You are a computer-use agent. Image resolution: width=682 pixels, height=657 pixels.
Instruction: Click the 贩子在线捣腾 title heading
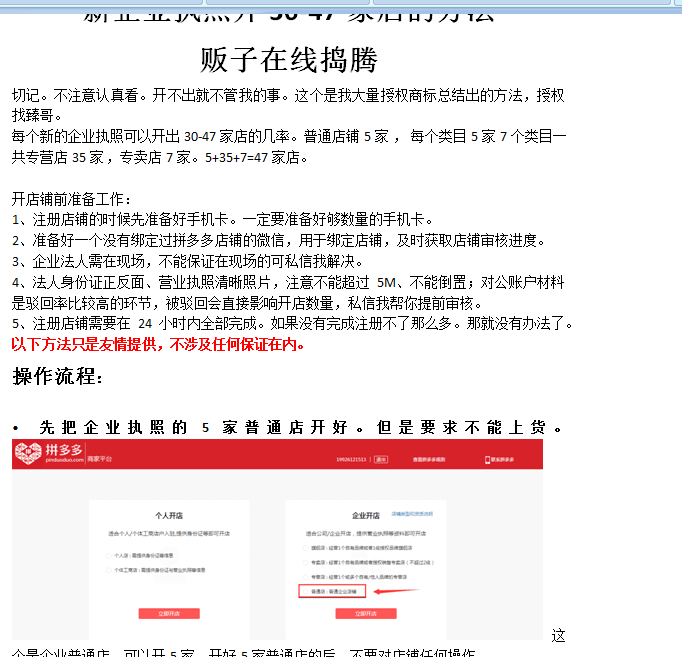pos(289,59)
